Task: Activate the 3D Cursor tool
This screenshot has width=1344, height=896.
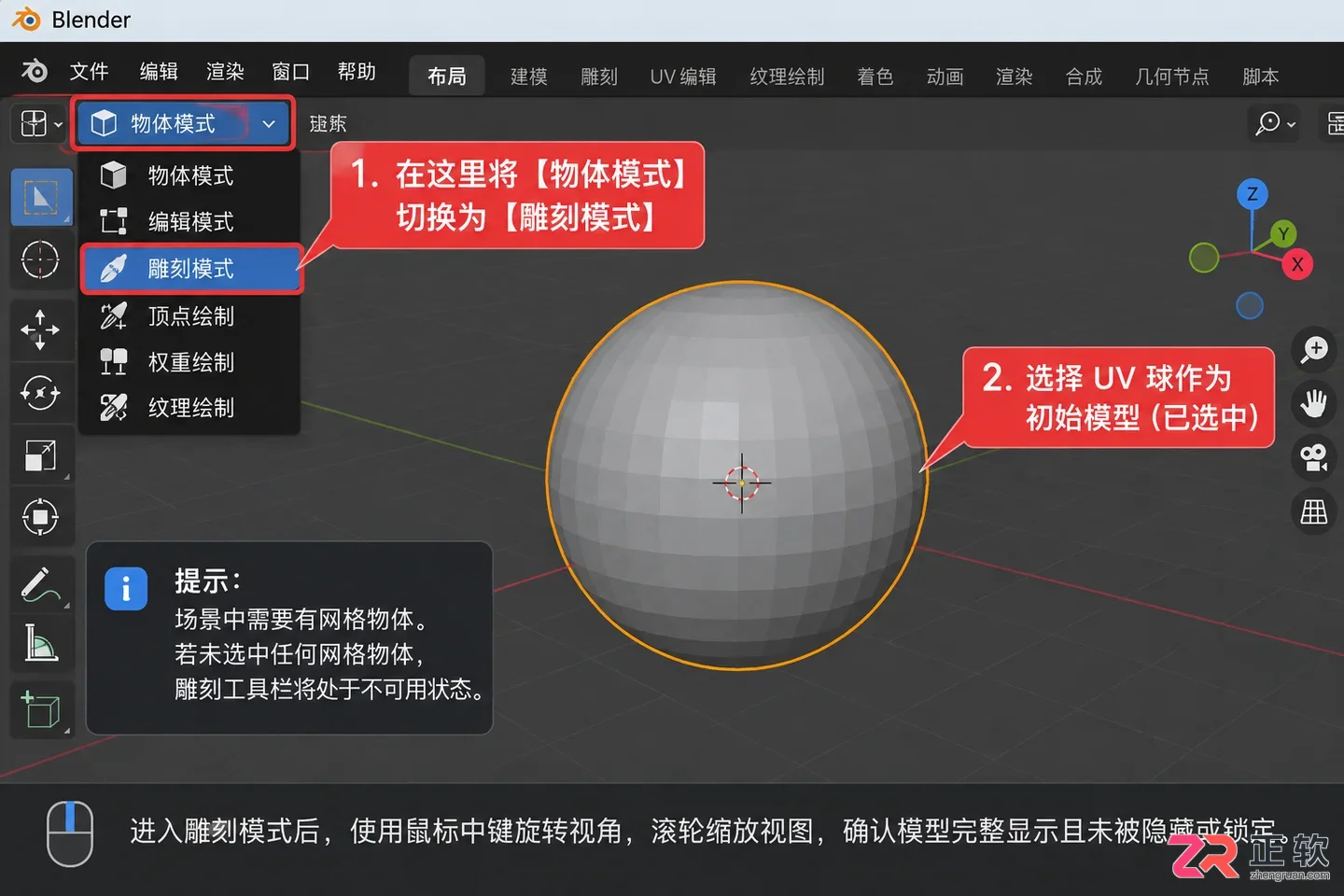Action: 40,259
